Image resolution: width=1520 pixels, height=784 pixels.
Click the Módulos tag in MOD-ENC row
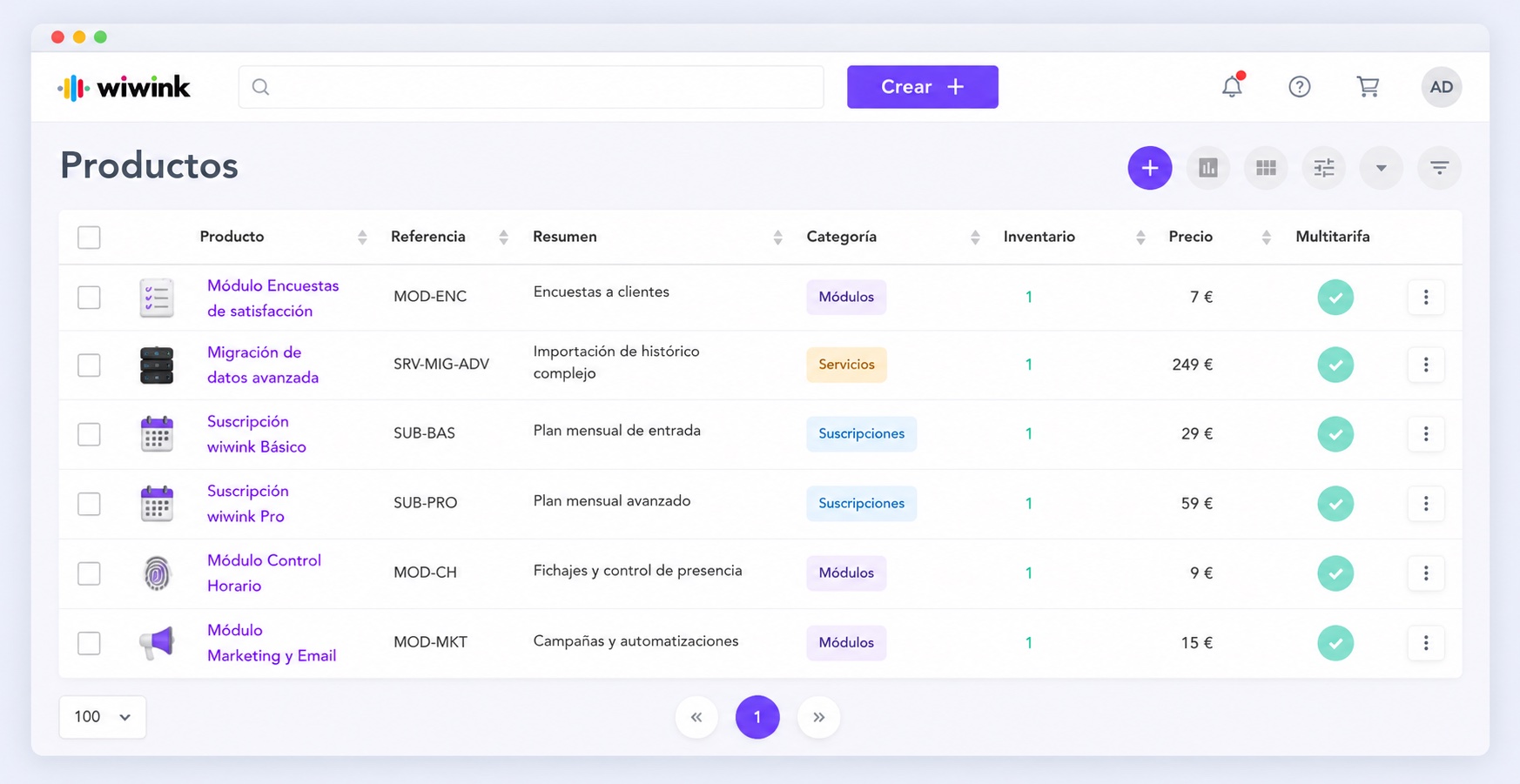[846, 298]
